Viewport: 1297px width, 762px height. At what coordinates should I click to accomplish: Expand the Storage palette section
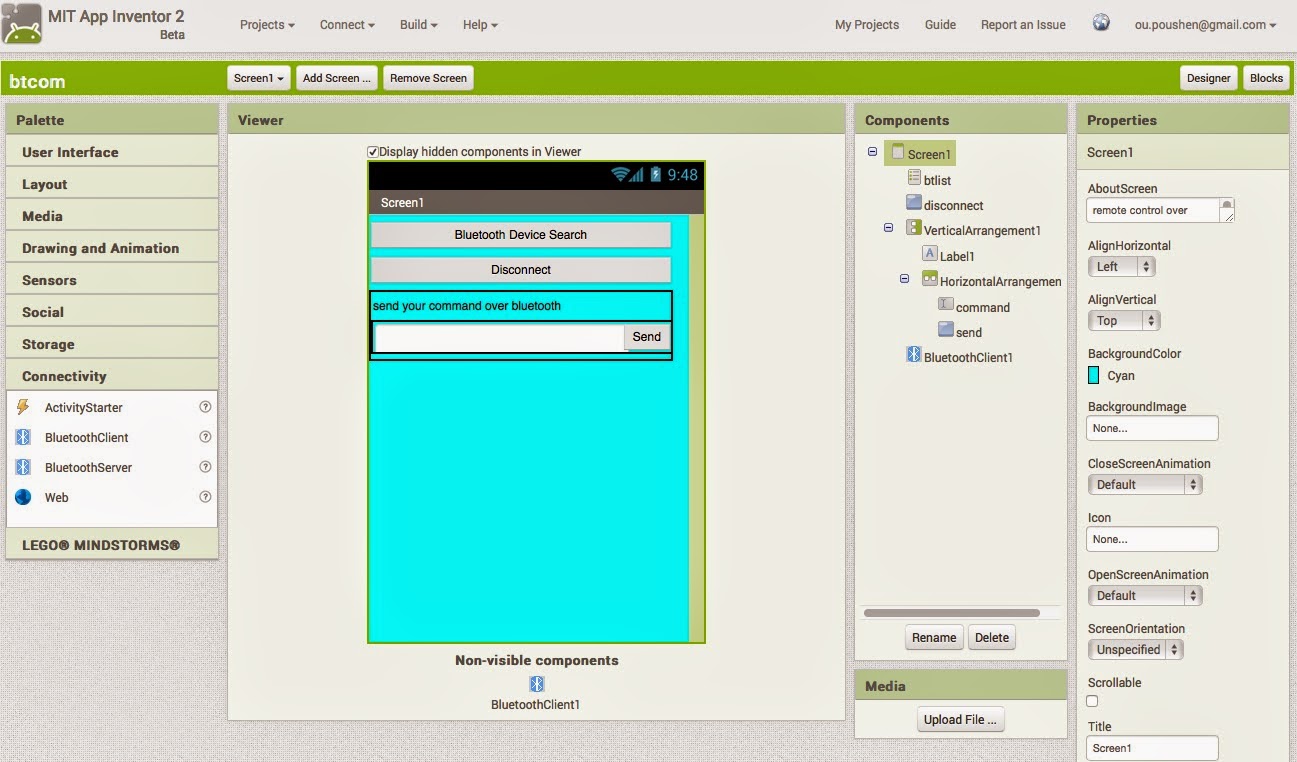click(x=112, y=344)
